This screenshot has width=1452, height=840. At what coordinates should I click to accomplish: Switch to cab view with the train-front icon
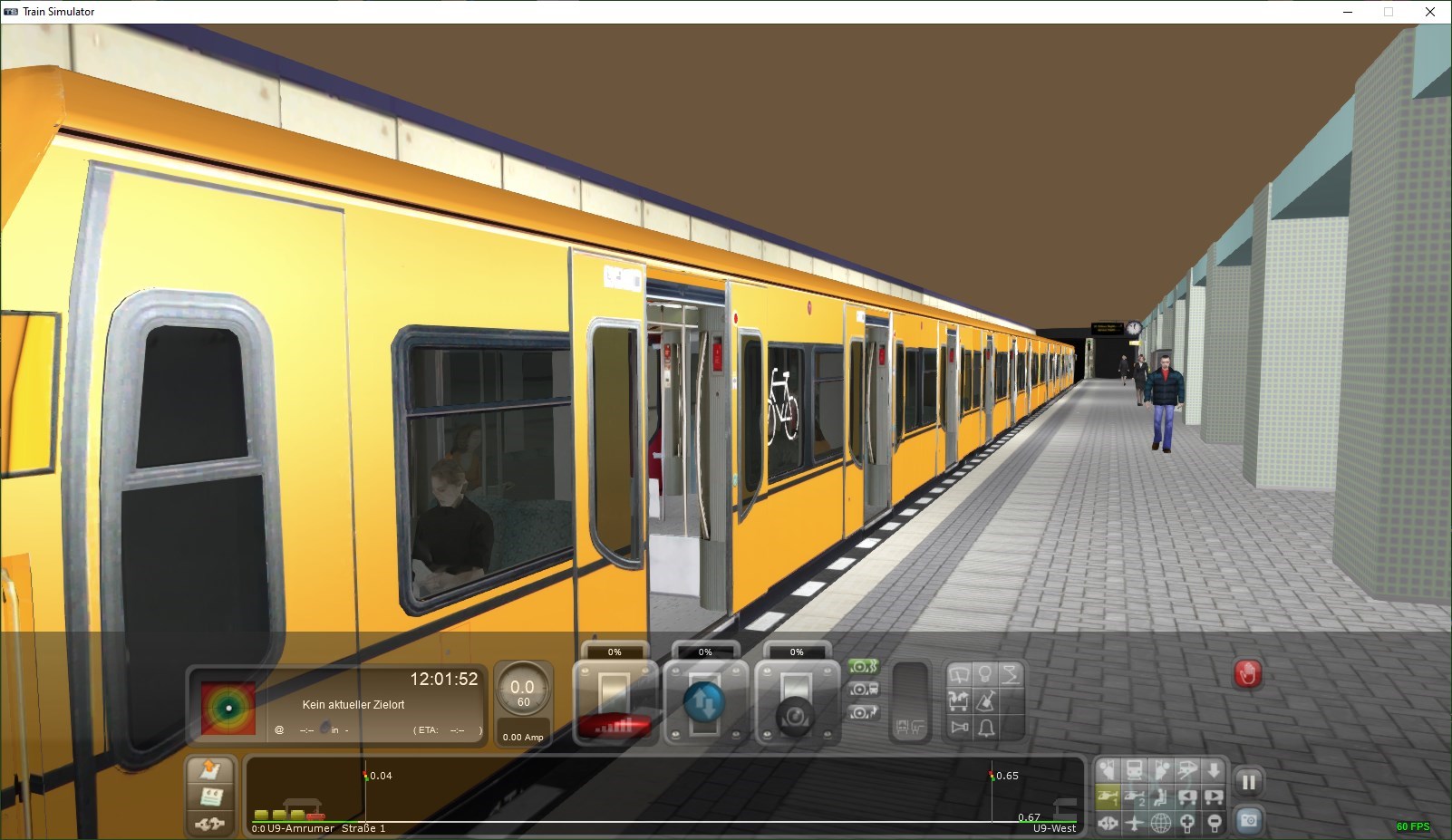coord(1134,771)
